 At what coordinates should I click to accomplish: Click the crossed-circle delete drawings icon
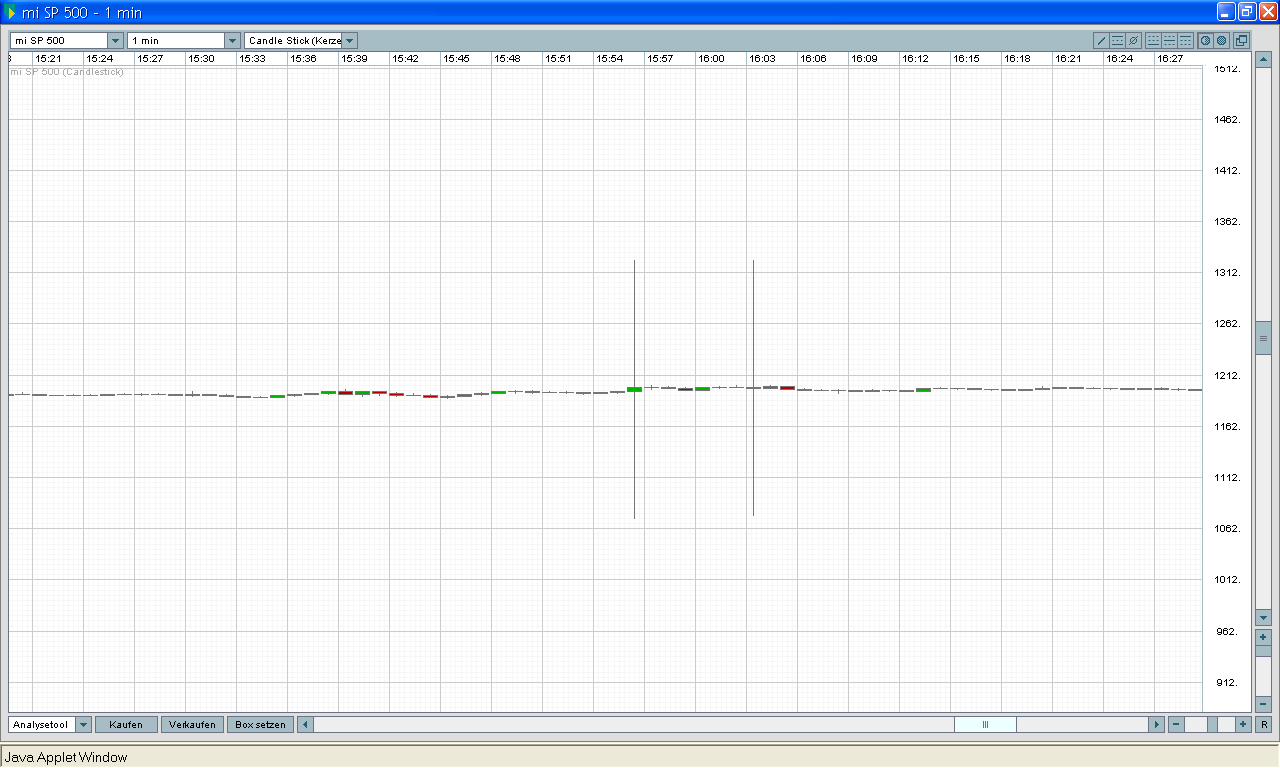1133,41
